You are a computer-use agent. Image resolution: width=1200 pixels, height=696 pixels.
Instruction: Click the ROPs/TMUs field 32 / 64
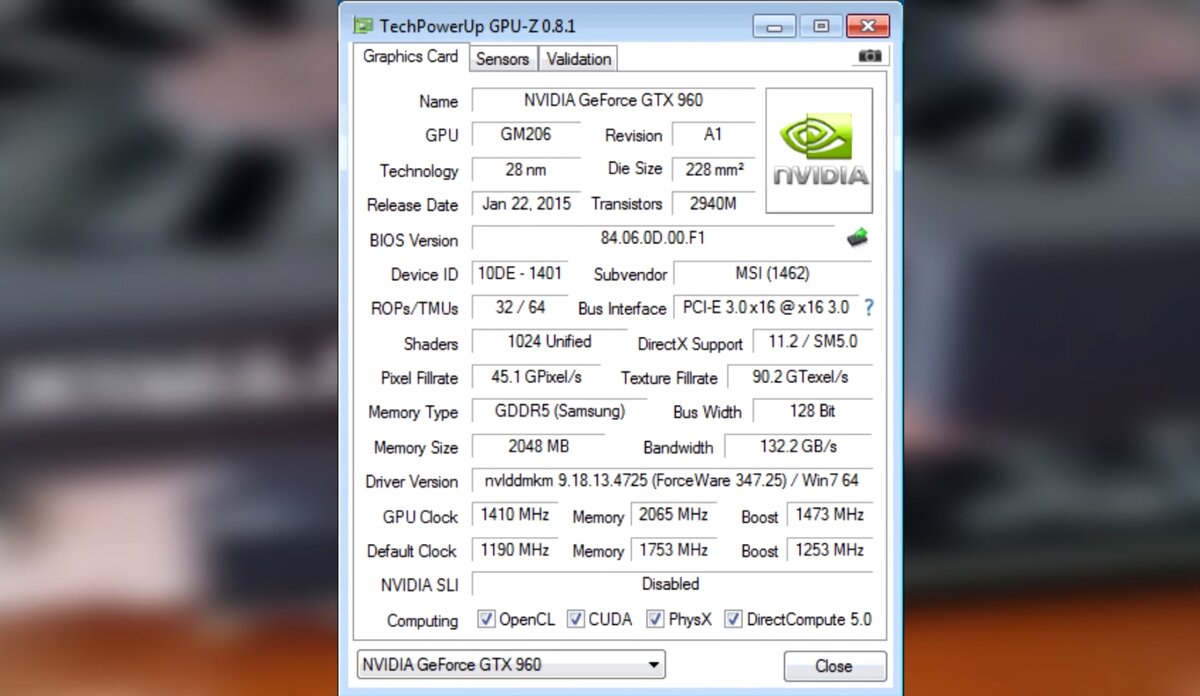pos(520,307)
